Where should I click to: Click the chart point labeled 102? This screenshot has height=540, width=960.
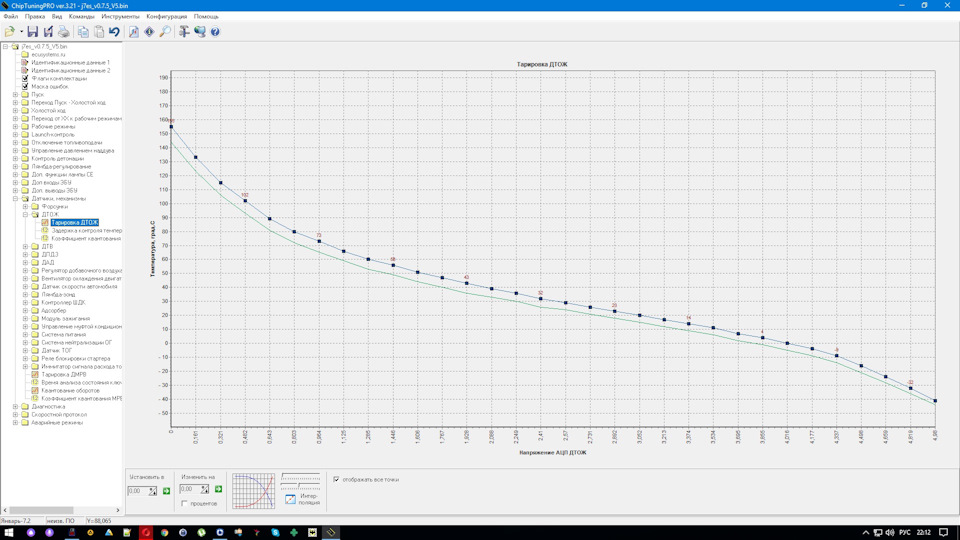point(246,201)
